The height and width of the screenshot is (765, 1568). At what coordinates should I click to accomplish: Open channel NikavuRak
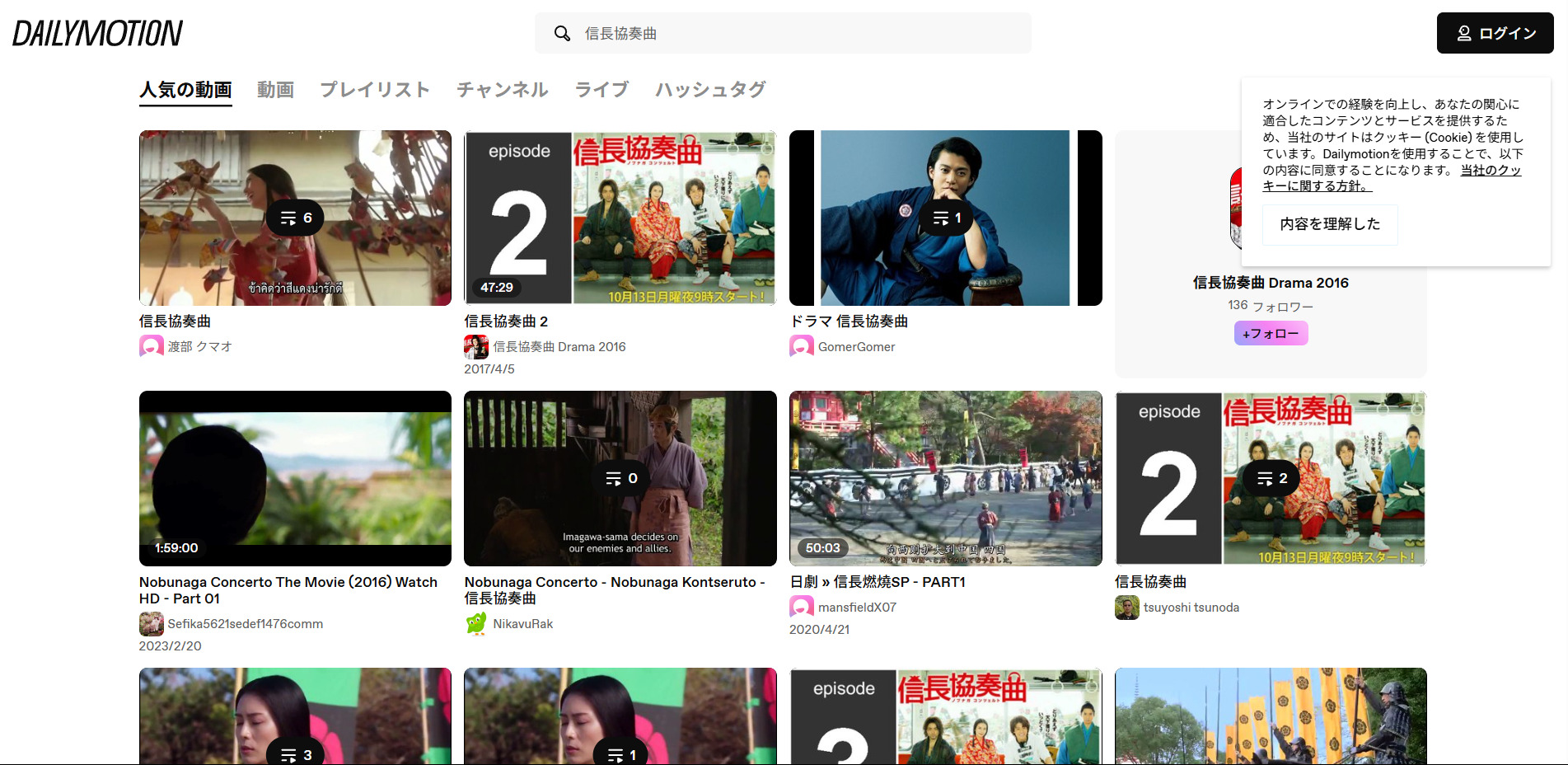(522, 624)
